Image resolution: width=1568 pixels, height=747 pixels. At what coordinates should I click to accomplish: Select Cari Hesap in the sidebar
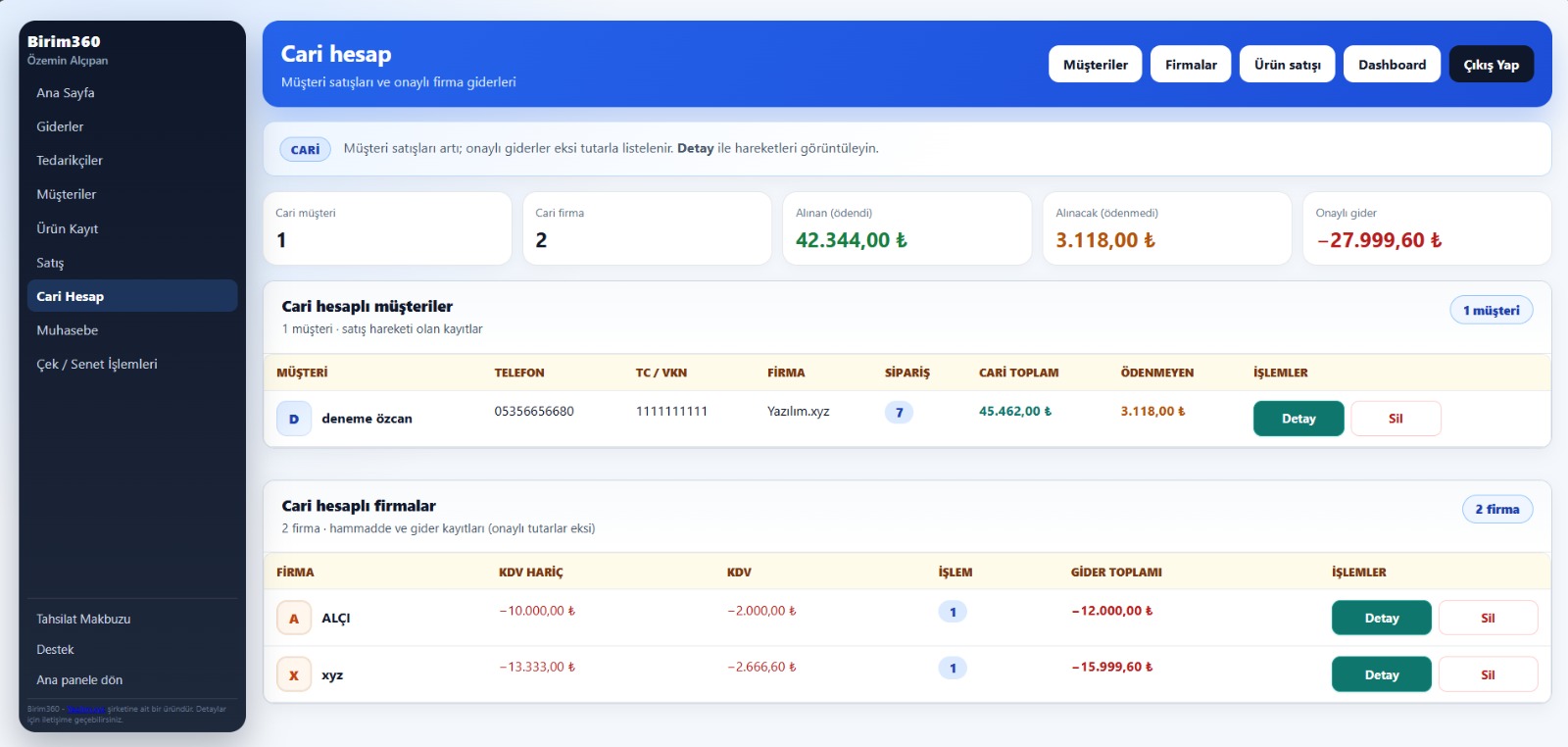coord(132,296)
